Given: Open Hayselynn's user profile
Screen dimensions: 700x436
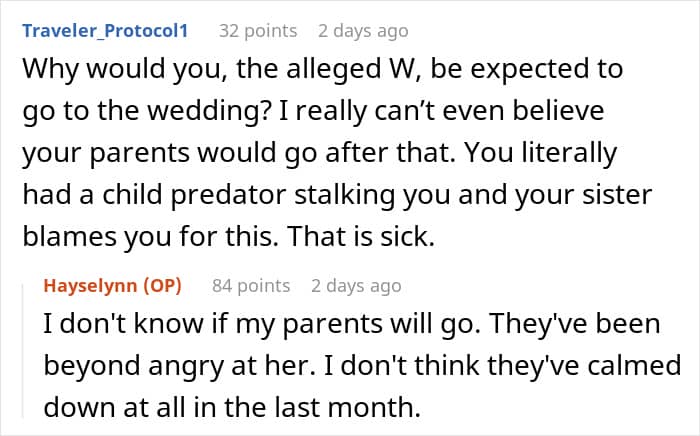Looking at the screenshot, I should coord(90,286).
